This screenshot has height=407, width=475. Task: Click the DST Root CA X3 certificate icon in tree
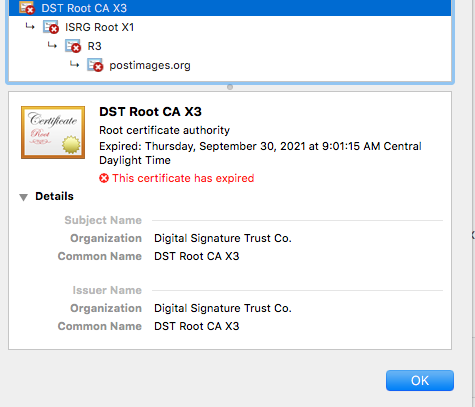click(x=27, y=8)
